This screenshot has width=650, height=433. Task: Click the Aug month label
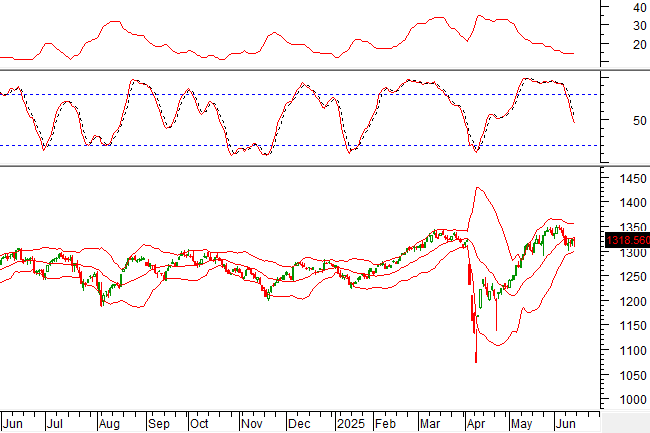[x=109, y=424]
